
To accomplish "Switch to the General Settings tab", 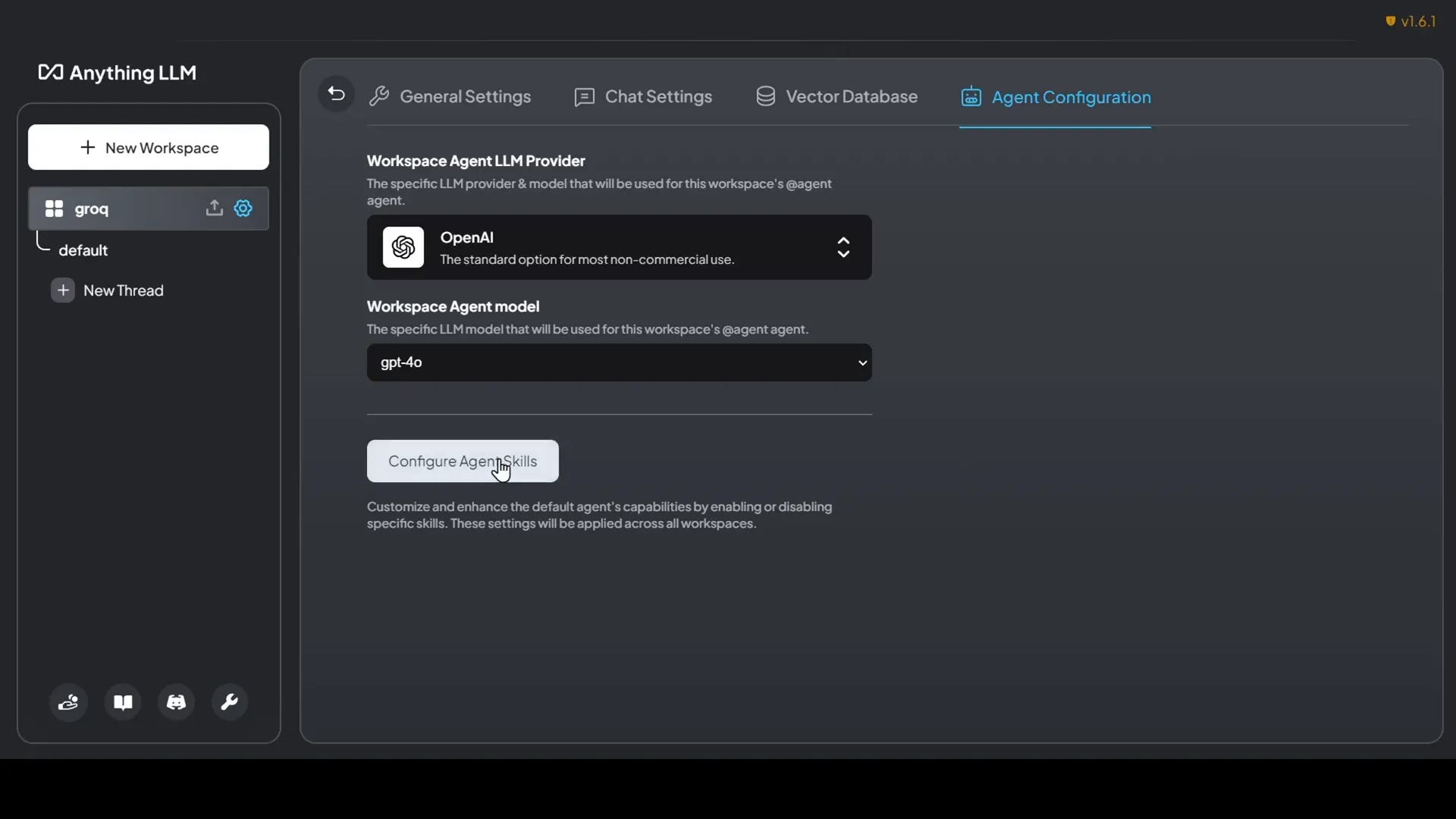I will point(450,97).
